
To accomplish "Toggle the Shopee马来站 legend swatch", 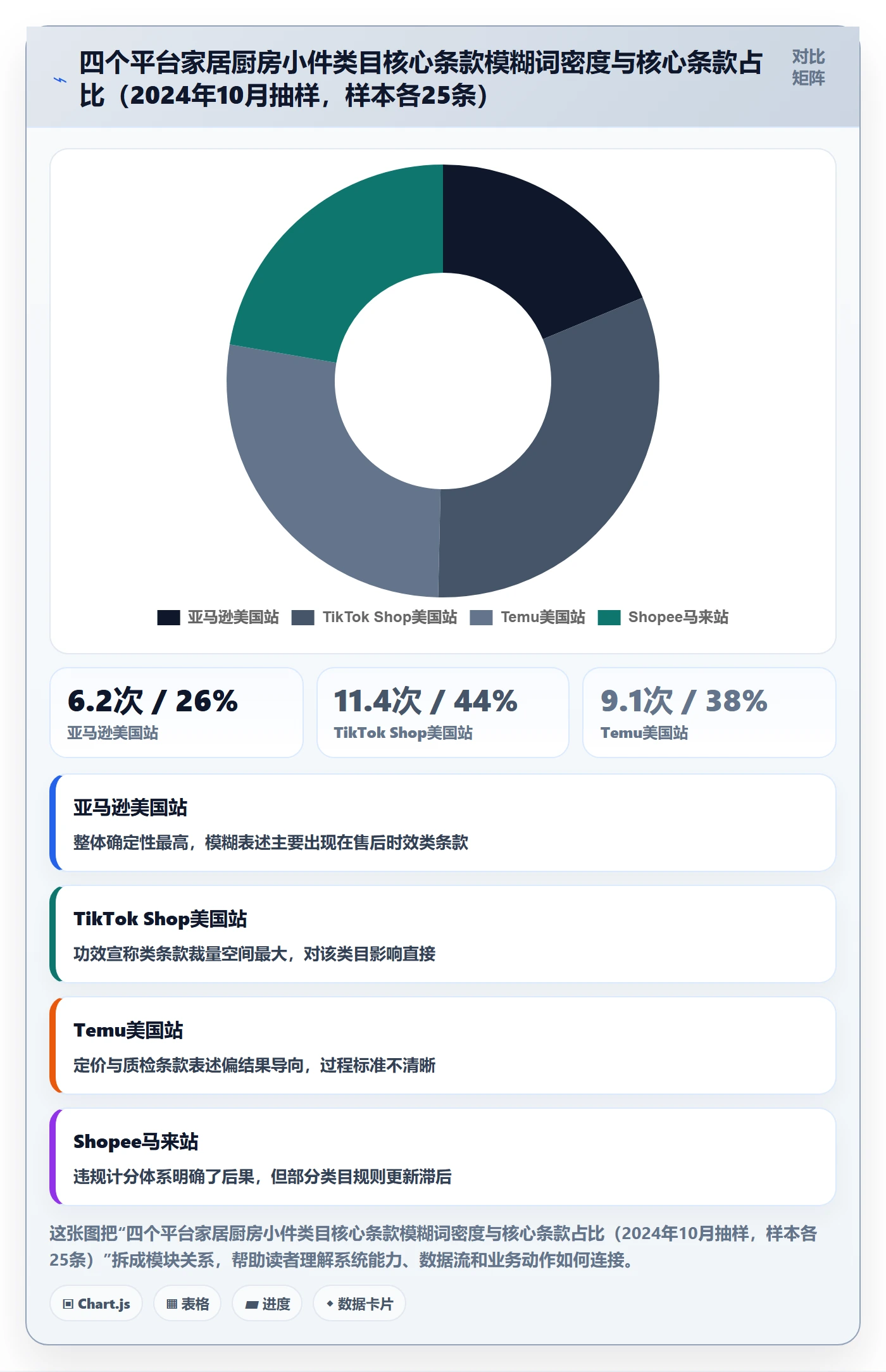I will click(x=609, y=617).
